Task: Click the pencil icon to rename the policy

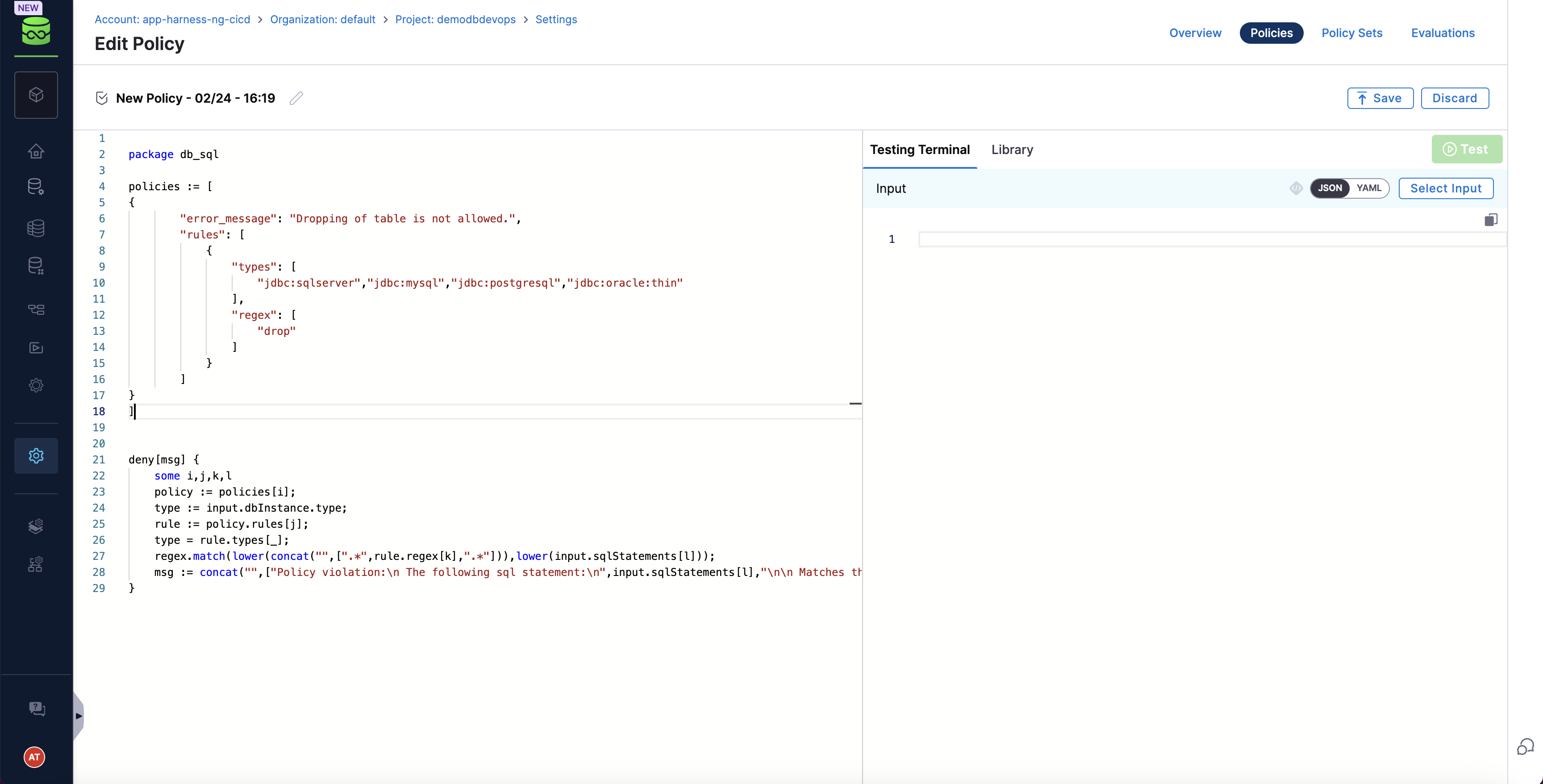Action: click(296, 98)
